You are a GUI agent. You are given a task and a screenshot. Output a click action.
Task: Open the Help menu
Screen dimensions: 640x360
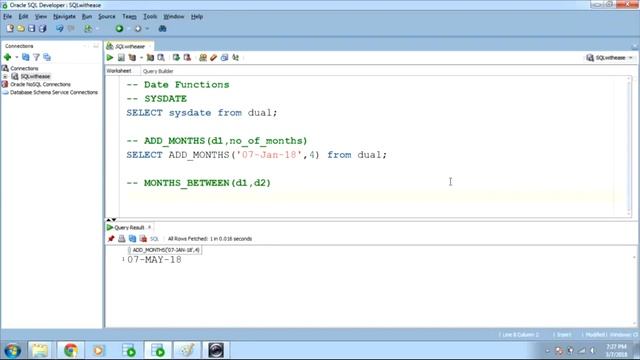[197, 17]
